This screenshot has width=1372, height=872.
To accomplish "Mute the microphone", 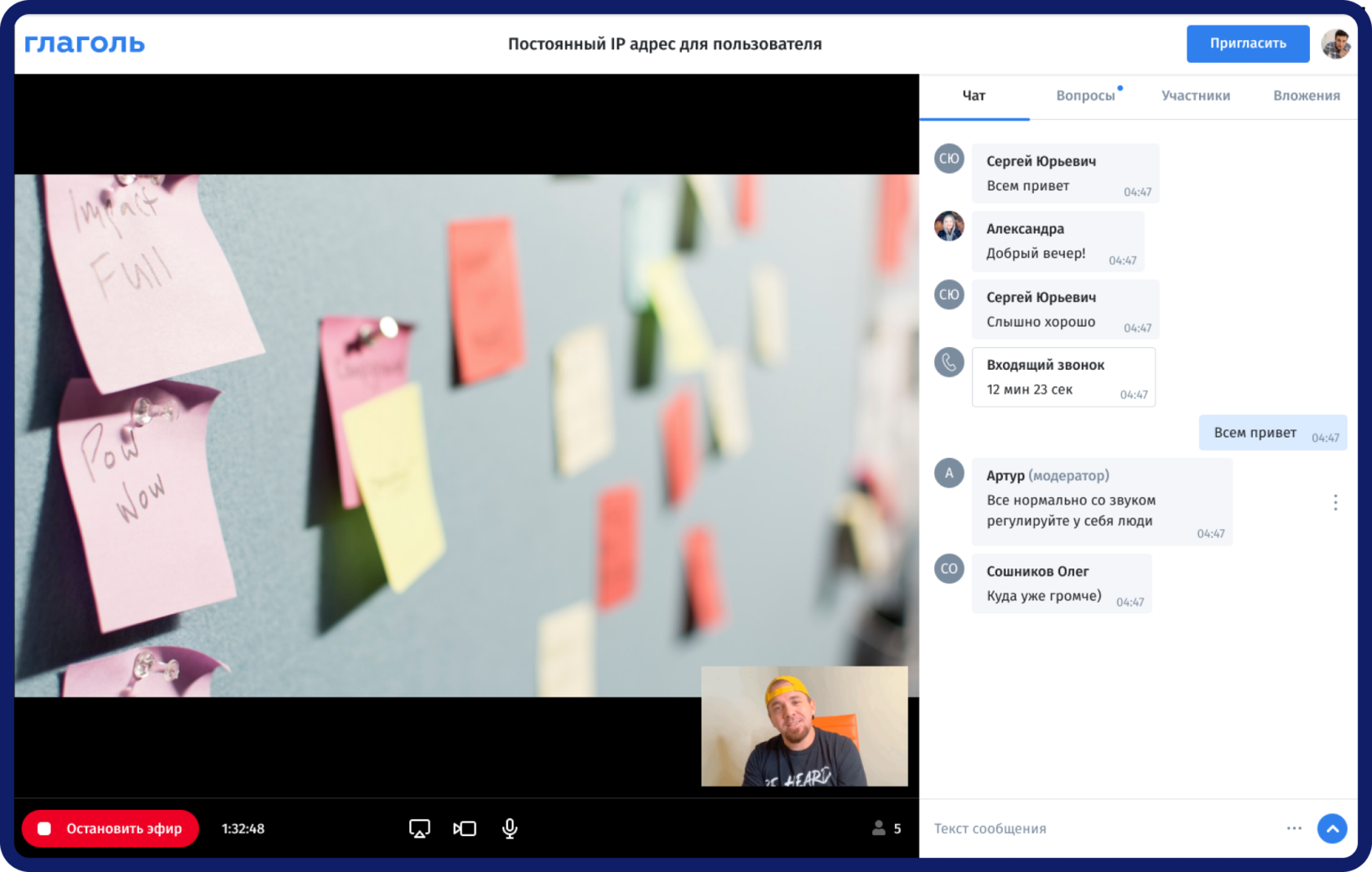I will click(x=510, y=829).
